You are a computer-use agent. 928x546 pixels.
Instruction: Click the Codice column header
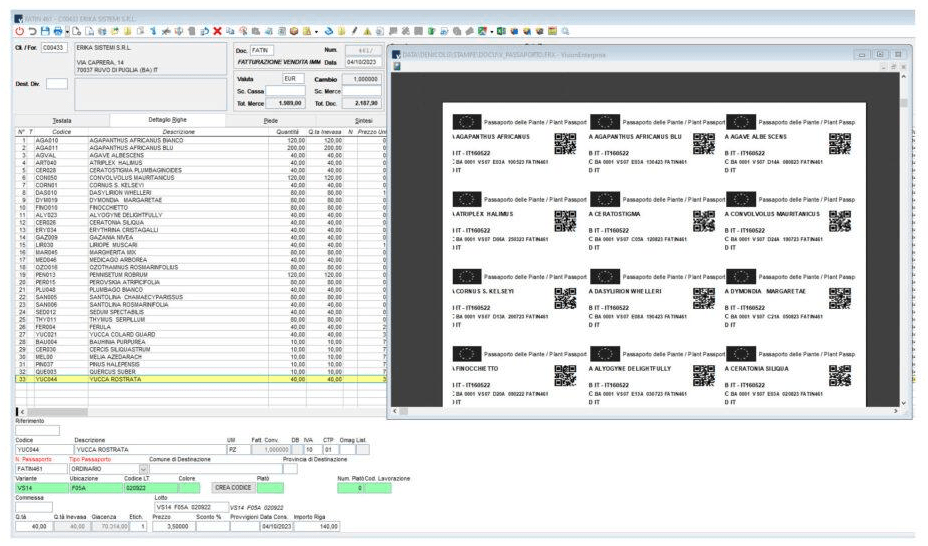(x=61, y=132)
